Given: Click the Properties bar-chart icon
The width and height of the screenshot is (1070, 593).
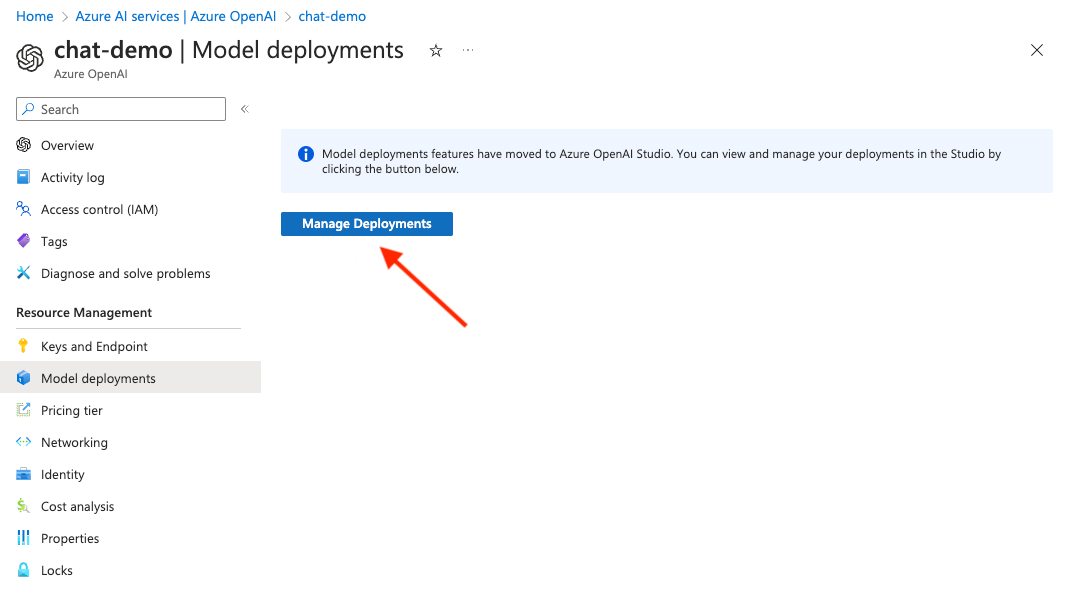Looking at the screenshot, I should pyautogui.click(x=25, y=538).
